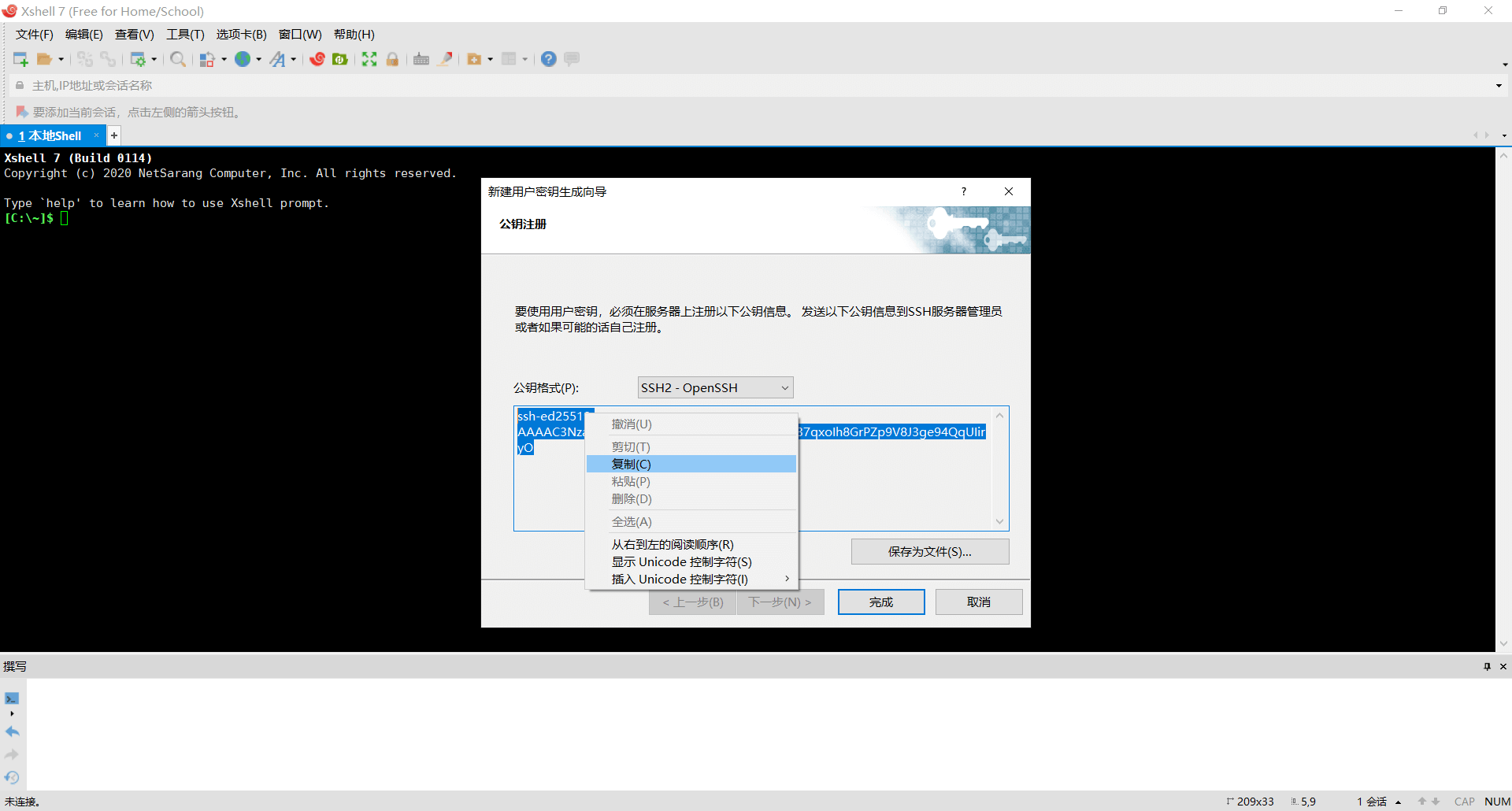The image size is (1512, 811).
Task: Click the keyboard key-mapping icon
Action: click(421, 59)
